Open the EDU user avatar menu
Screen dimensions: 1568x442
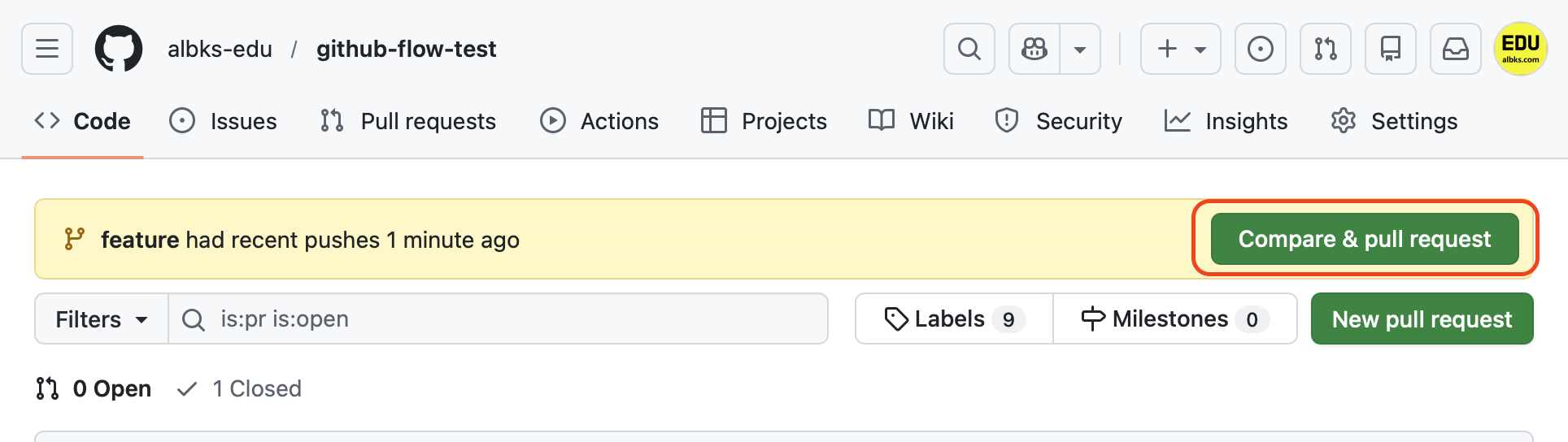(1520, 49)
